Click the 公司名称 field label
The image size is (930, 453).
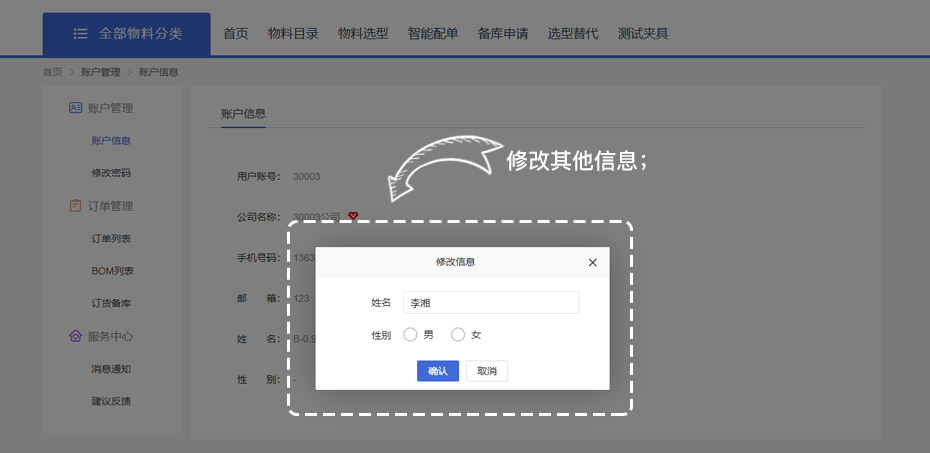(259, 217)
